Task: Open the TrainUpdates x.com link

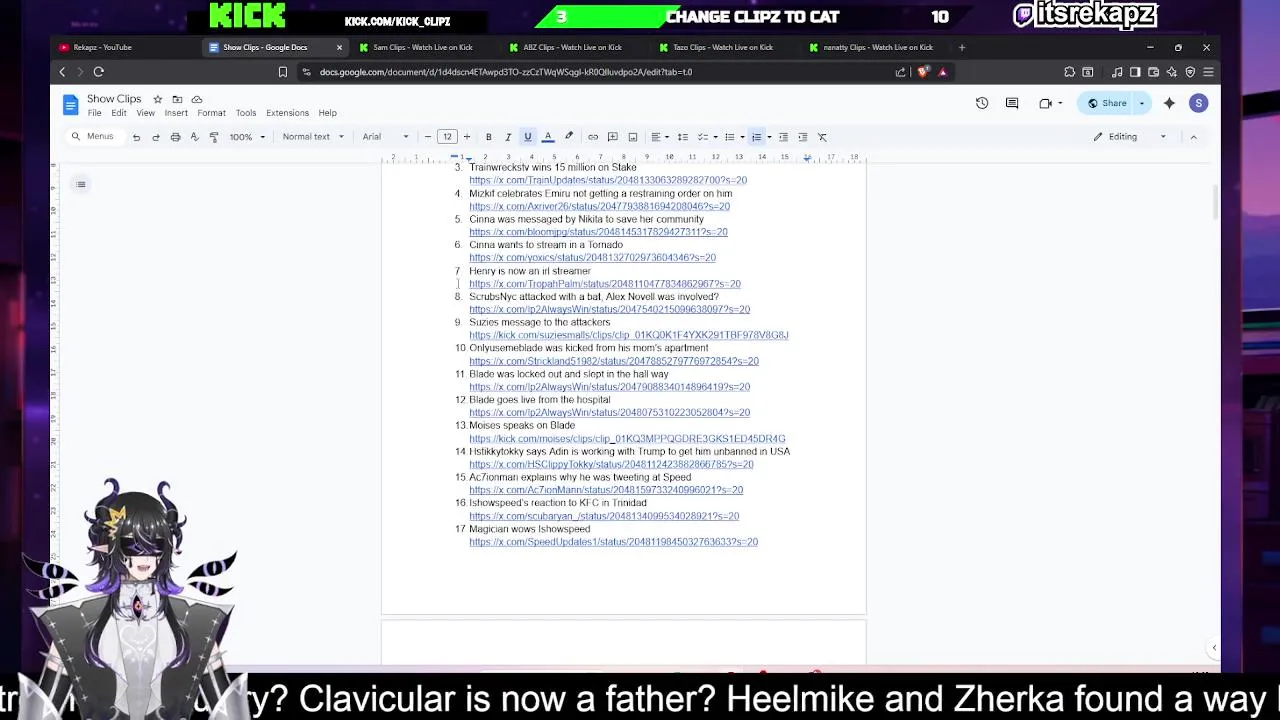Action: tap(608, 180)
